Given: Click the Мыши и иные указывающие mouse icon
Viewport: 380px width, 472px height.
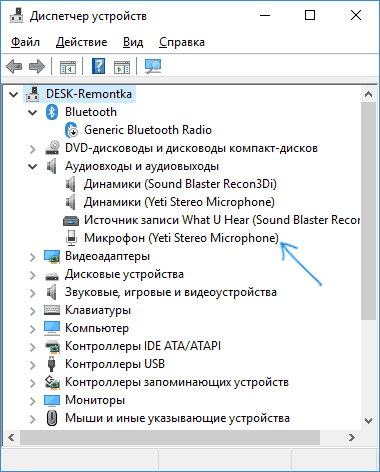Looking at the screenshot, I should point(52,418).
